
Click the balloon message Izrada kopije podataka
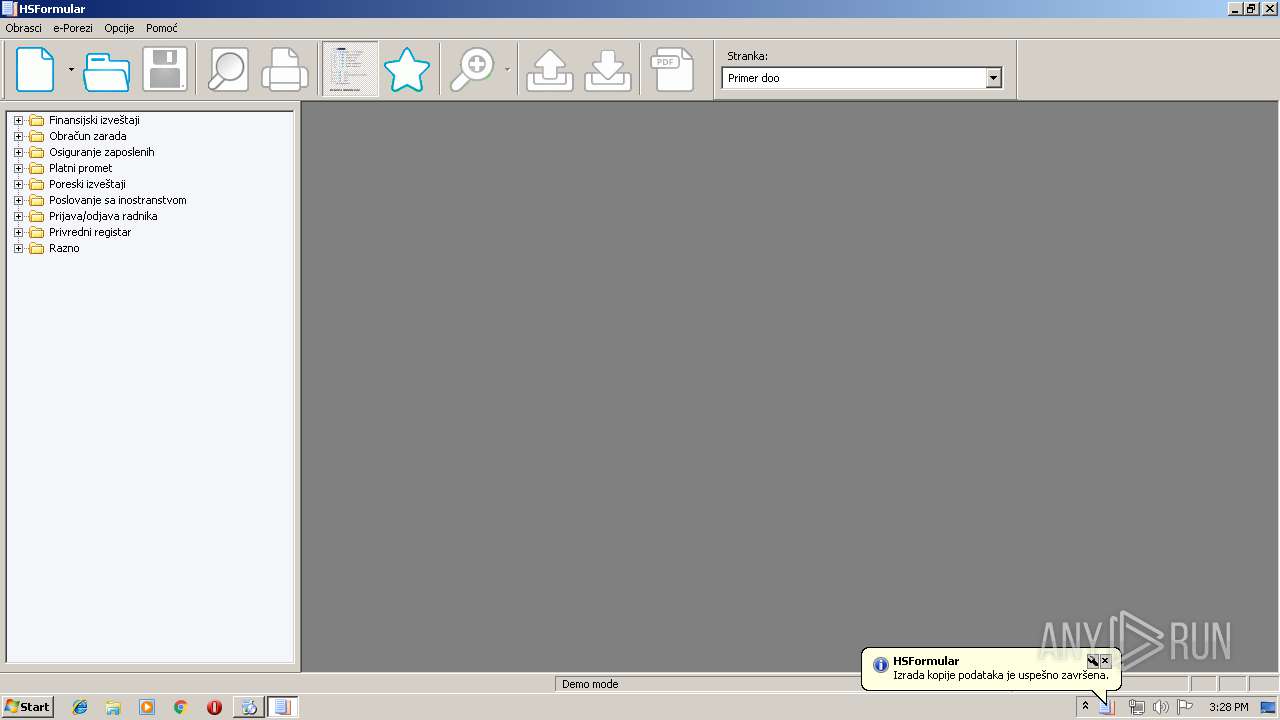click(x=1001, y=676)
